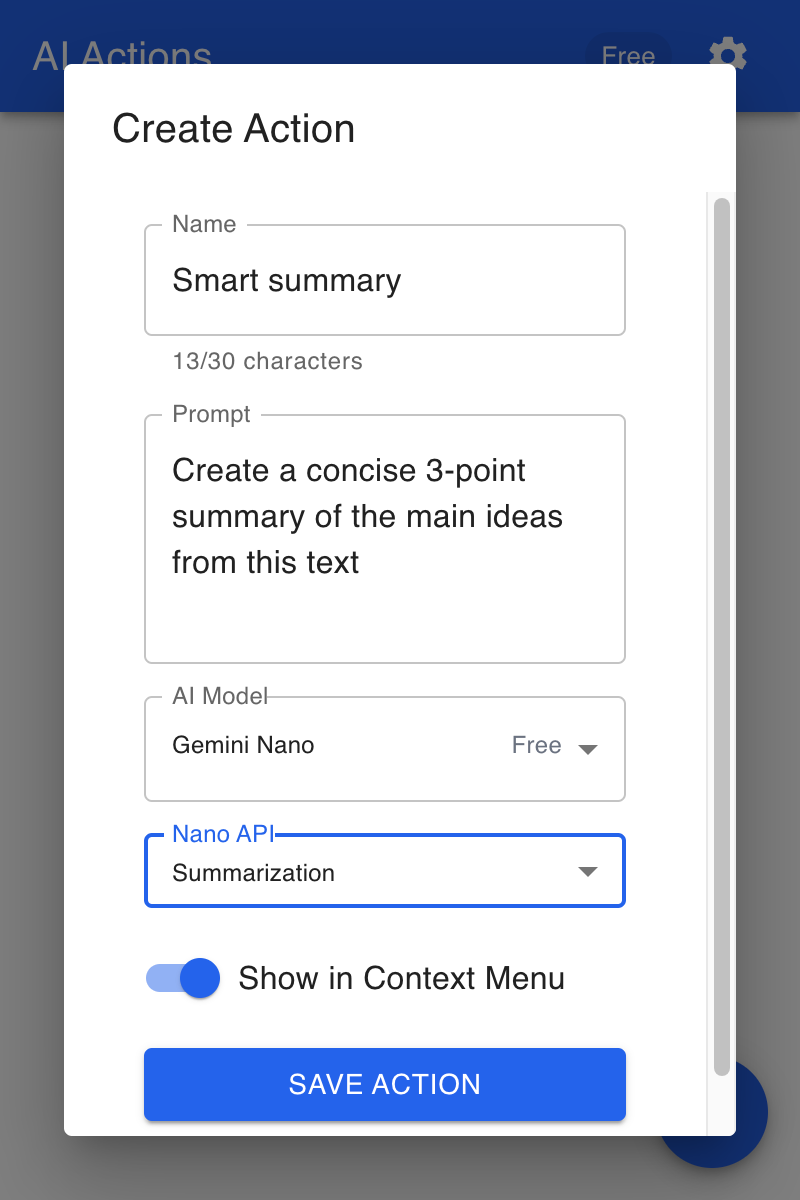Expand the Nano API dropdown
The image size is (800, 1200).
pos(588,871)
